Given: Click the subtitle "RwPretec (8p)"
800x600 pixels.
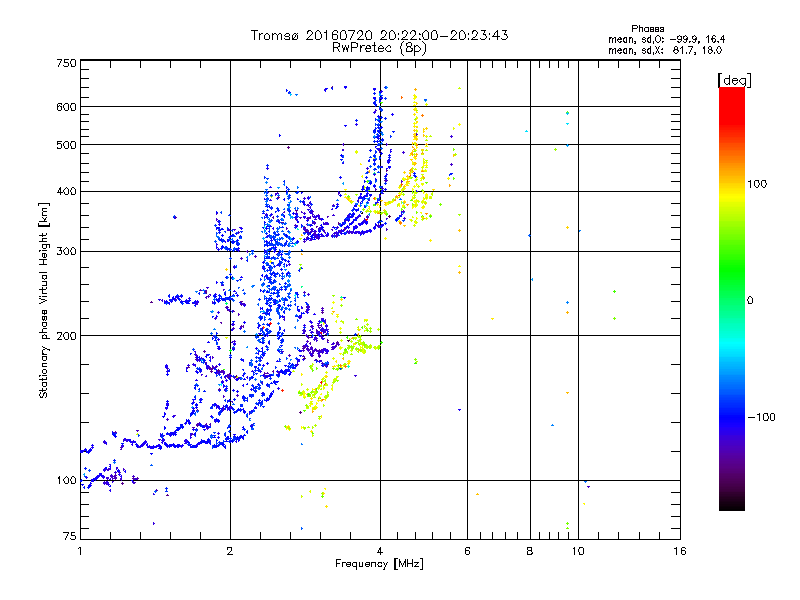Looking at the screenshot, I should pos(379,48).
